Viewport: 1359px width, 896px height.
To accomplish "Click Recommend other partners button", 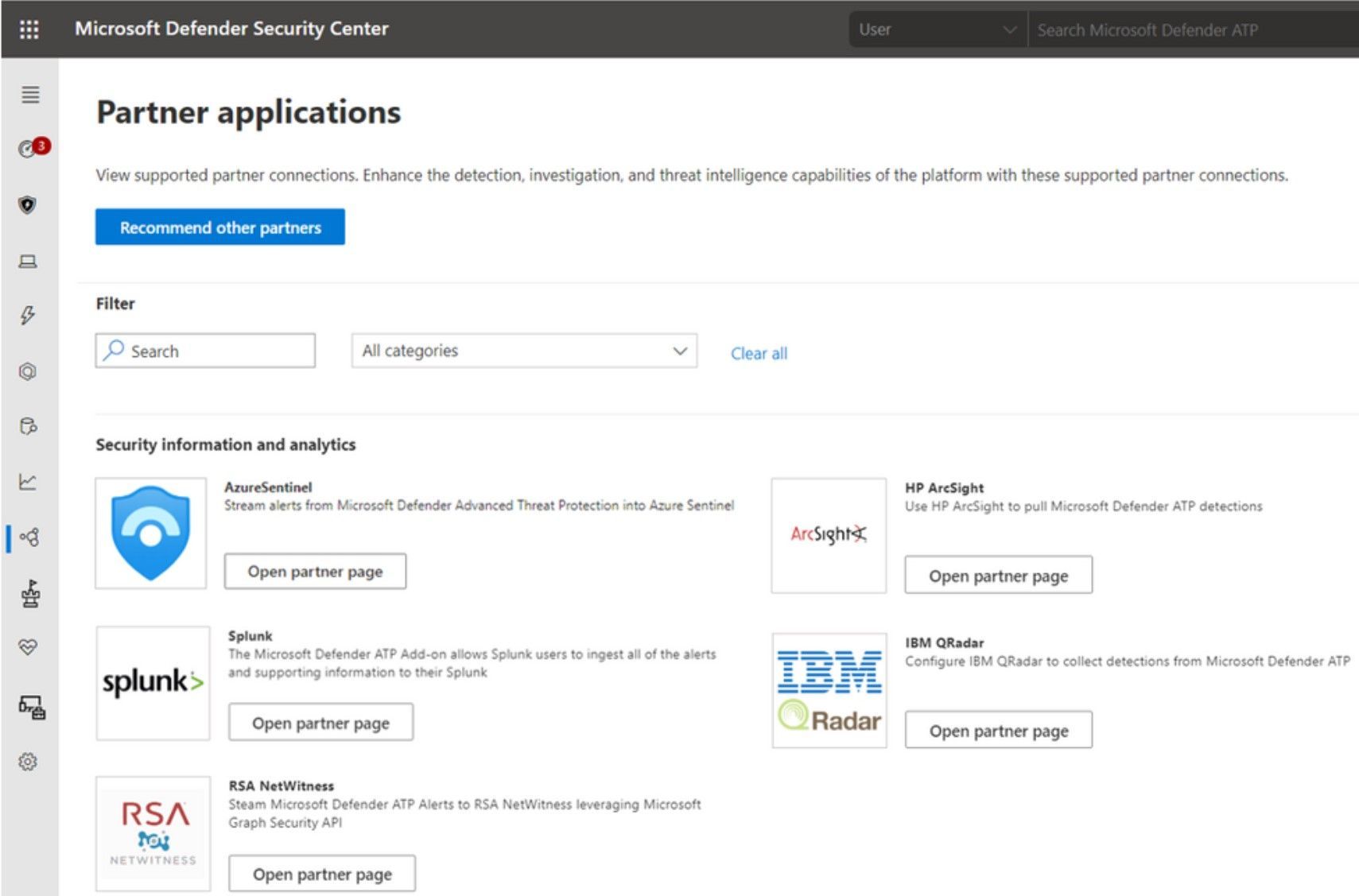I will [x=219, y=227].
